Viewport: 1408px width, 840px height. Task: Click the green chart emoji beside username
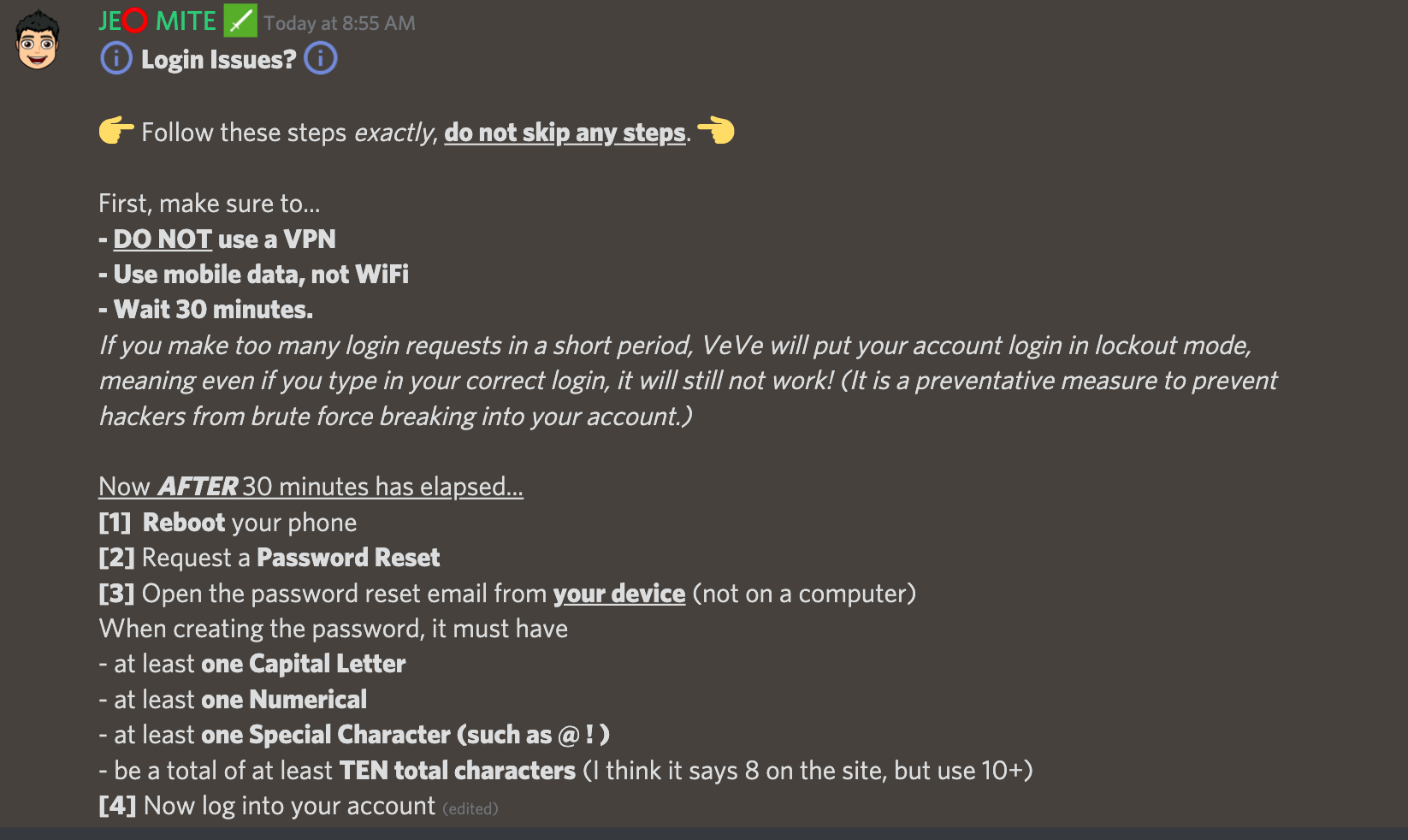pos(240,21)
